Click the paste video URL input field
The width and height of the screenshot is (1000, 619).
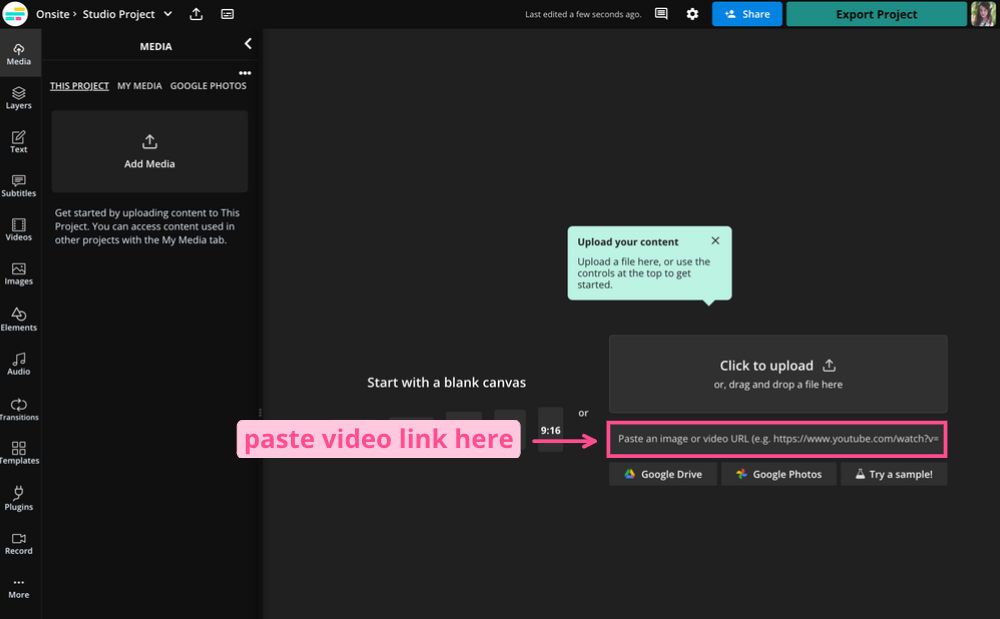click(777, 439)
